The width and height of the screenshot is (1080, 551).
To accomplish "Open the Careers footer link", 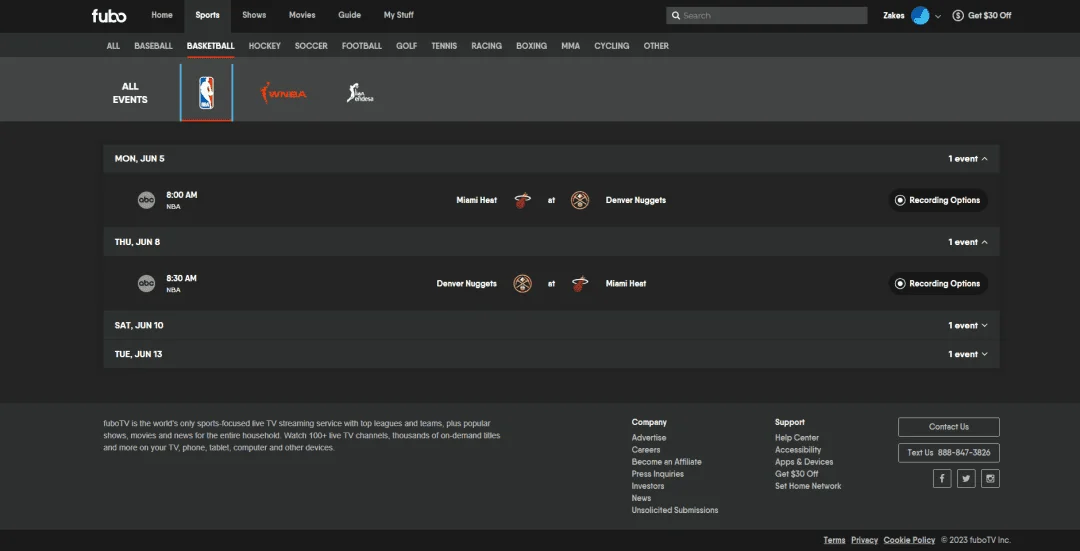I will pos(646,450).
